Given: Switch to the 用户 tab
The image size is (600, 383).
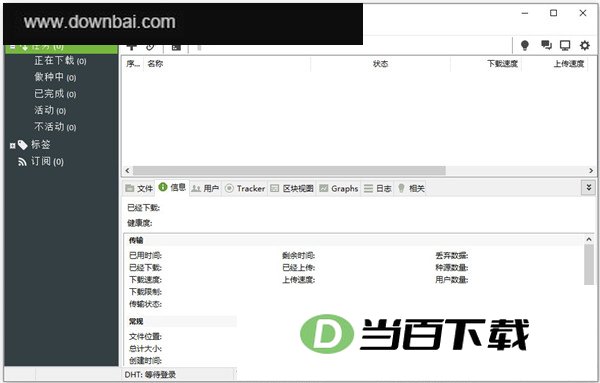Looking at the screenshot, I should pos(205,188).
